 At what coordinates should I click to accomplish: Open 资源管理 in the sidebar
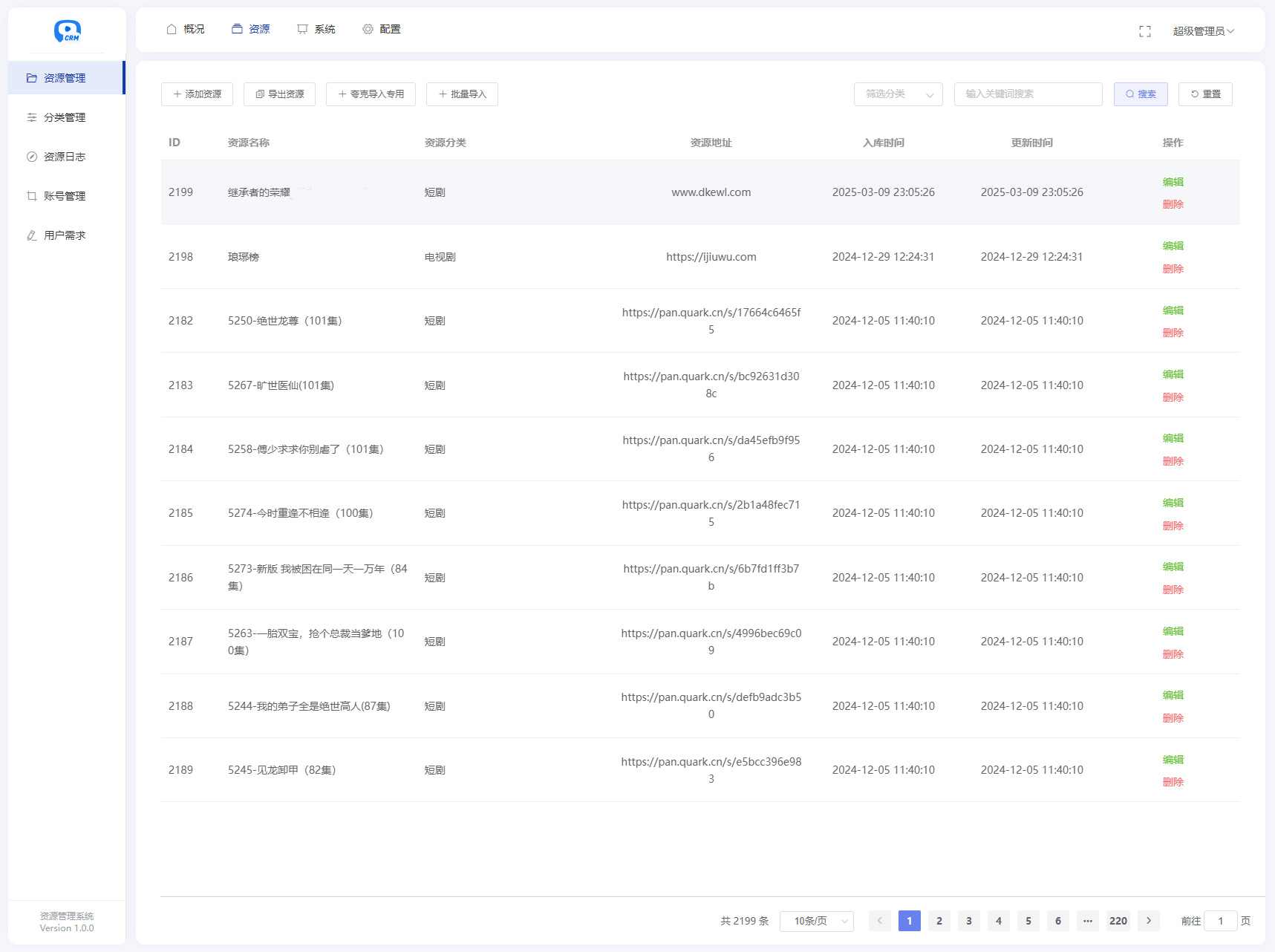pos(65,78)
